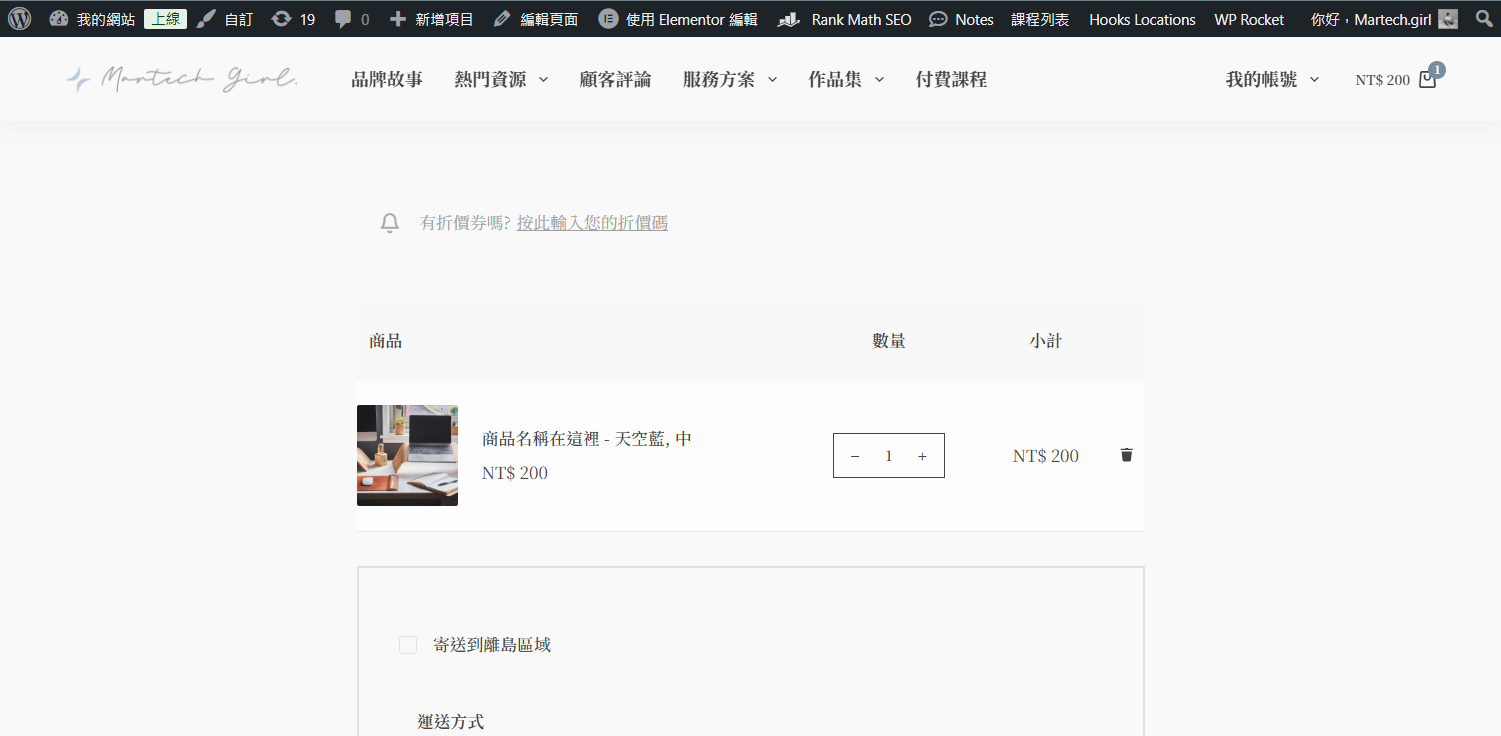Viewport: 1501px width, 736px height.
Task: Enable the 寄送到離島區域 checkbox
Action: coord(408,645)
